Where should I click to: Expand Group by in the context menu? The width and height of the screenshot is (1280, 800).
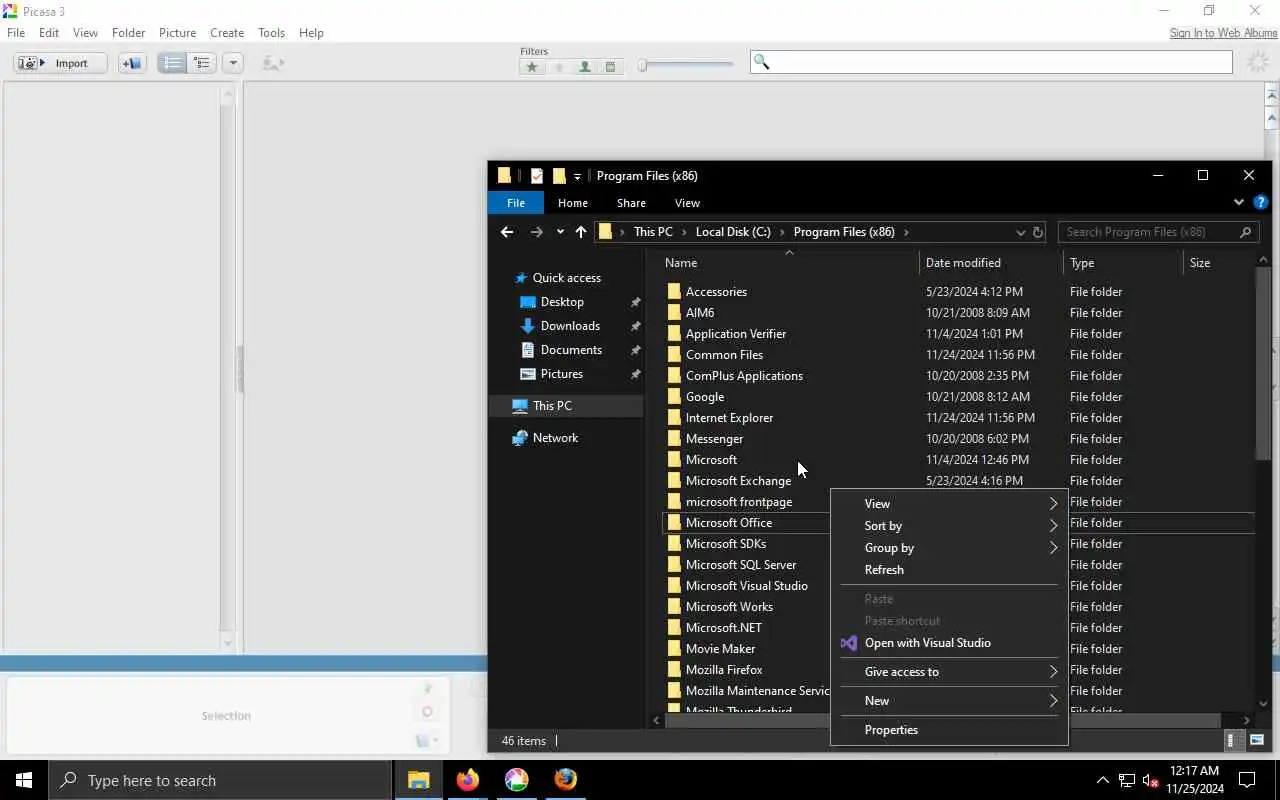[x=949, y=548]
